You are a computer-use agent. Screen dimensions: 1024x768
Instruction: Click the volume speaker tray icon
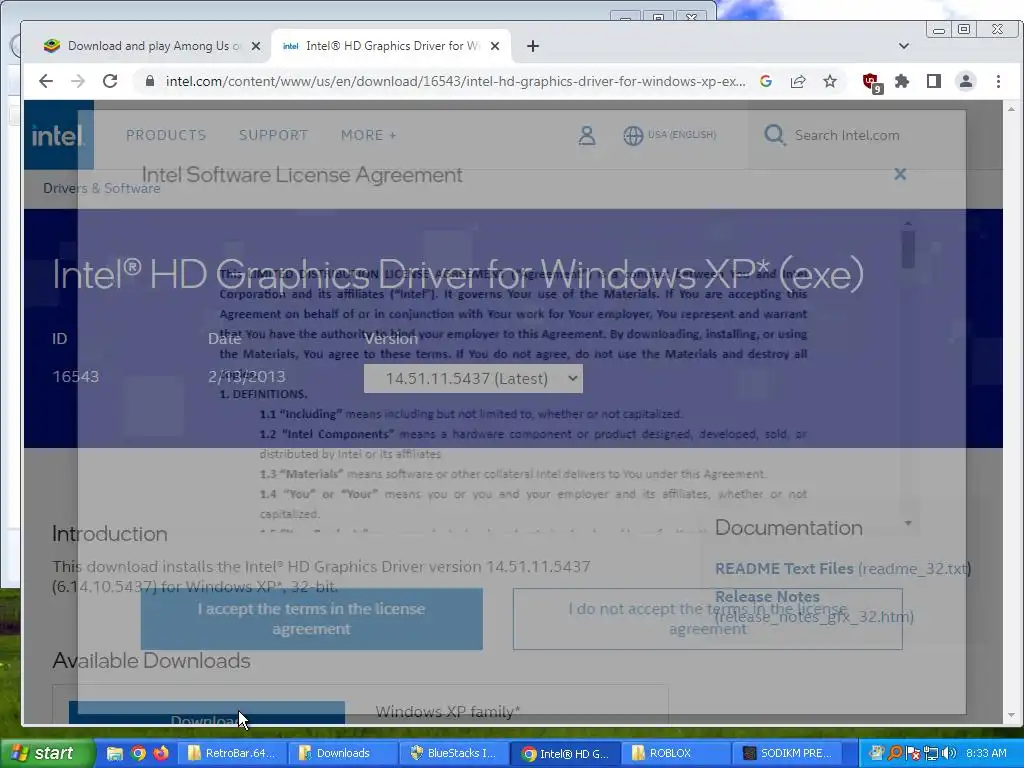point(949,753)
